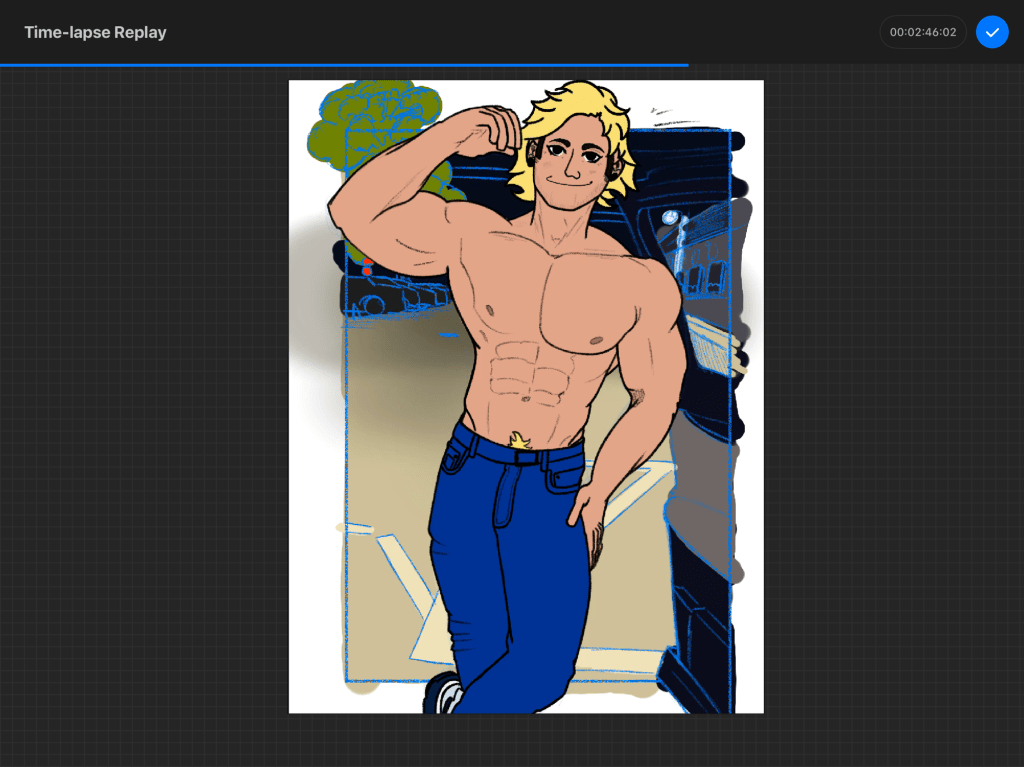The height and width of the screenshot is (767, 1024).
Task: Click the blue filled portion of the replay progress bar
Action: pyautogui.click(x=340, y=65)
